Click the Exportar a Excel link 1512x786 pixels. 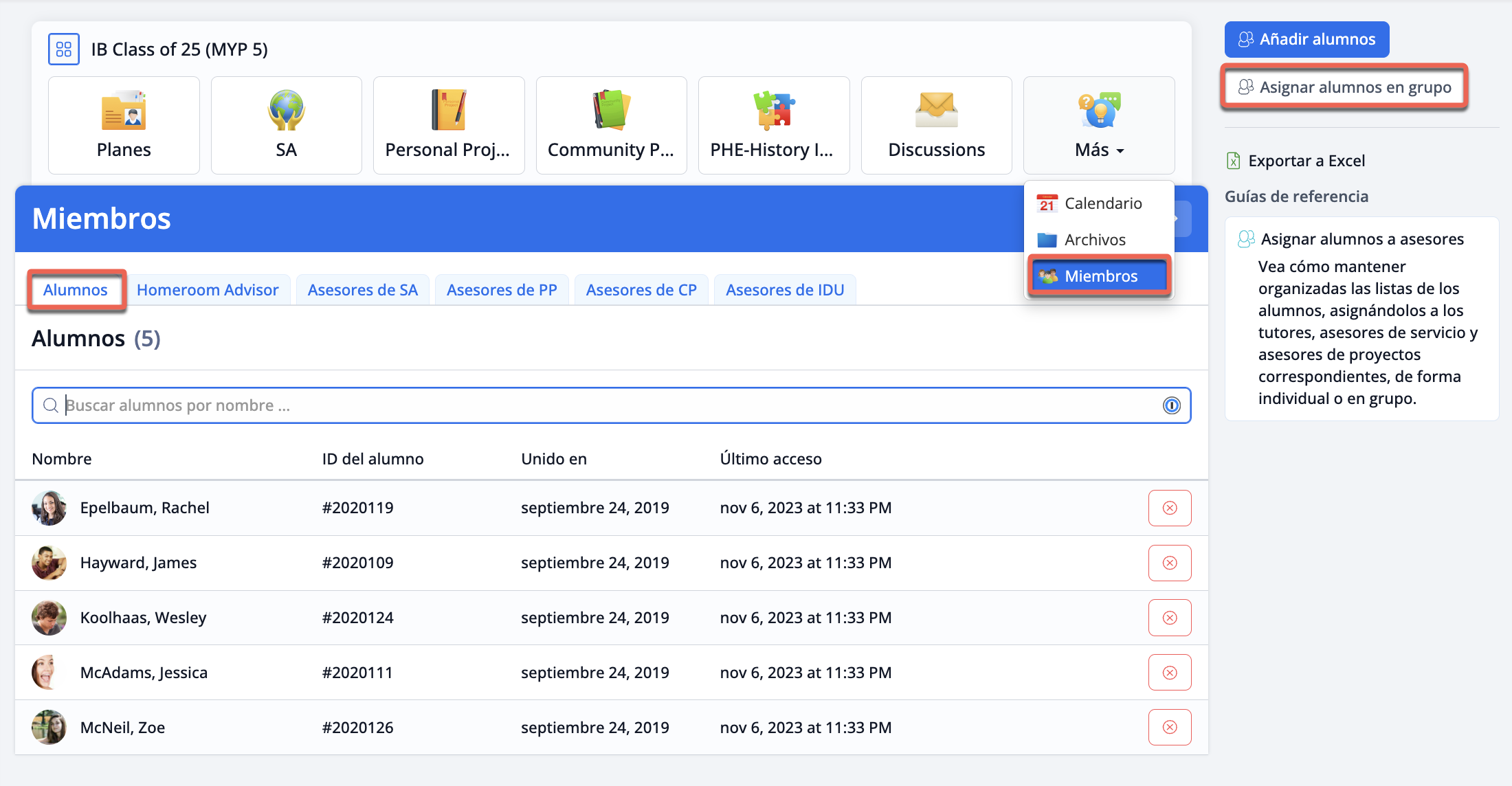(x=1305, y=161)
